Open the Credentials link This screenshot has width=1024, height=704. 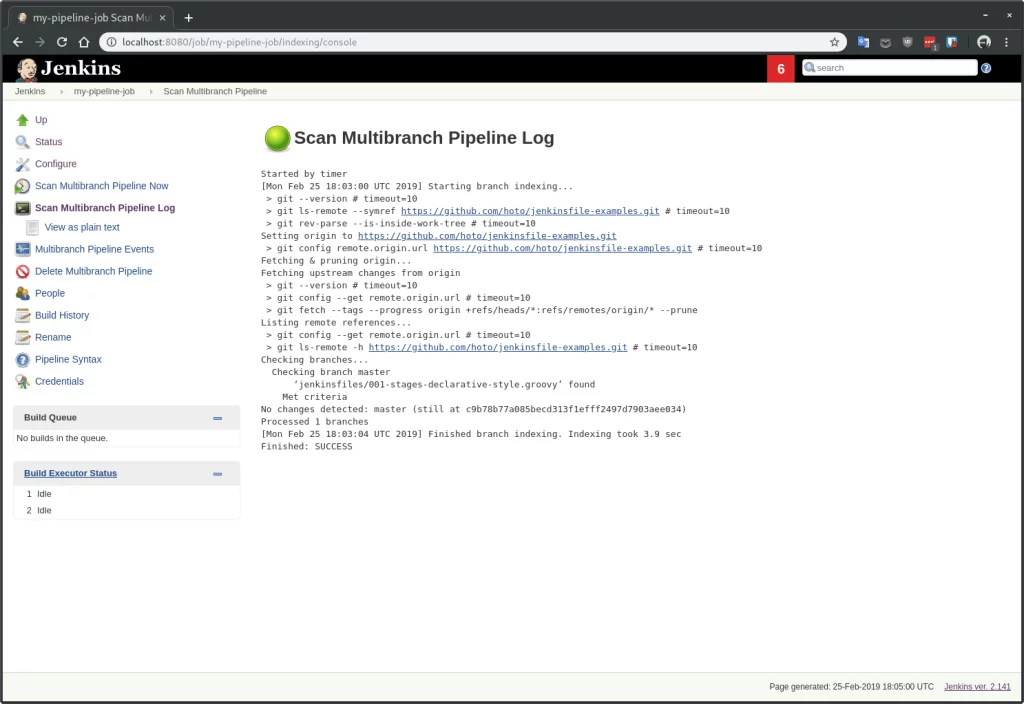[x=59, y=381]
